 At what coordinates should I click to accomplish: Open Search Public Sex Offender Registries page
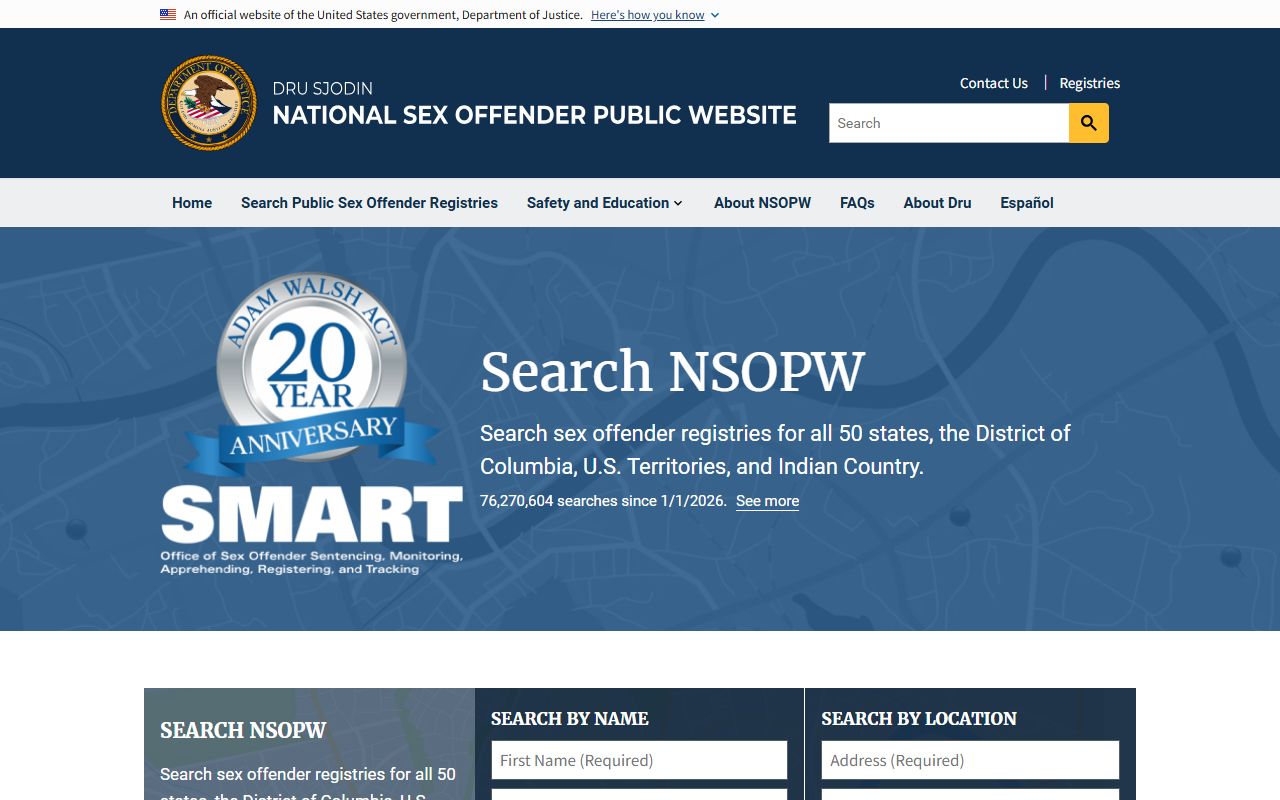369,203
